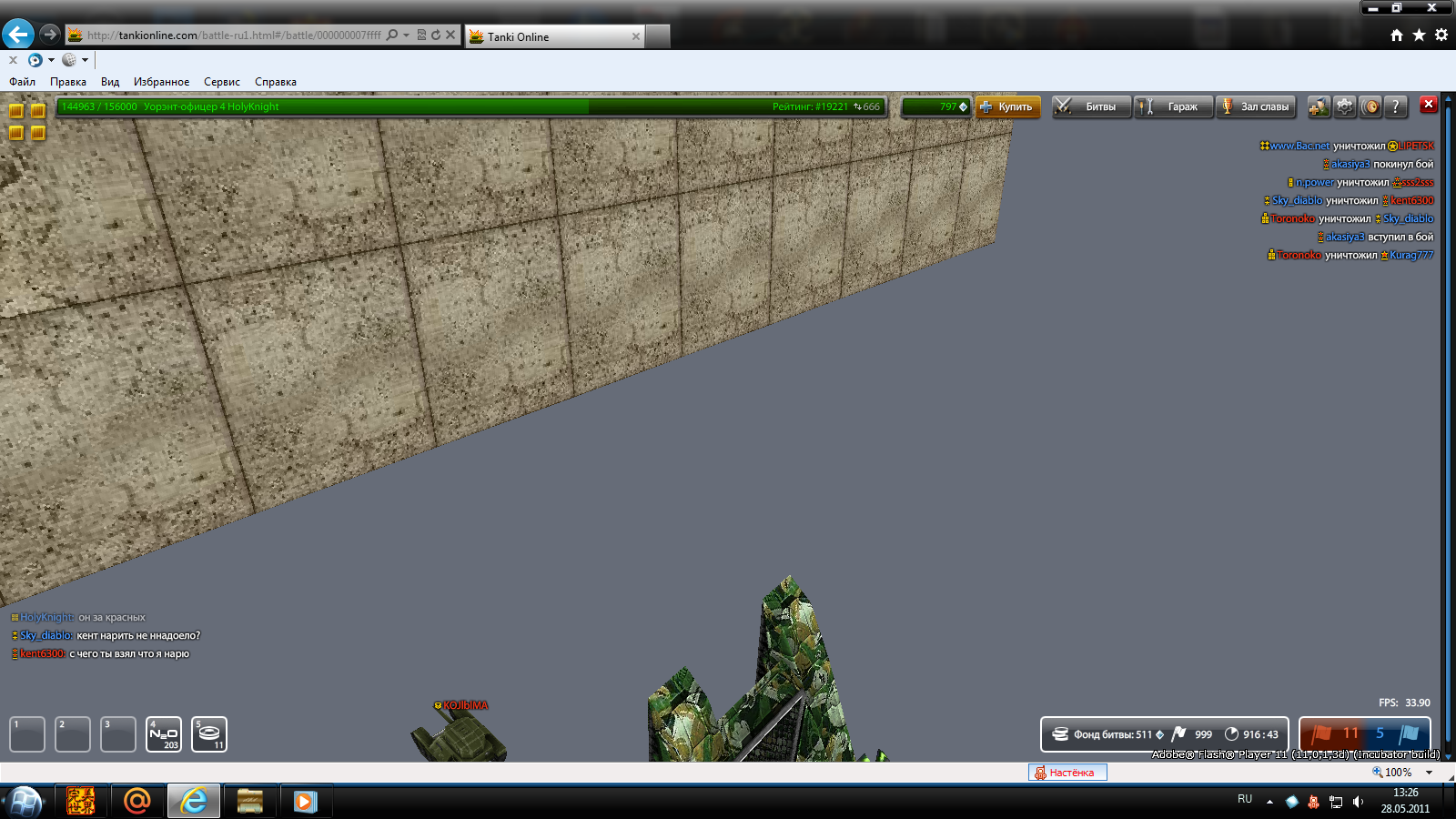Activate supply slot 3
Viewport: 1456px width, 819px height.
118,734
